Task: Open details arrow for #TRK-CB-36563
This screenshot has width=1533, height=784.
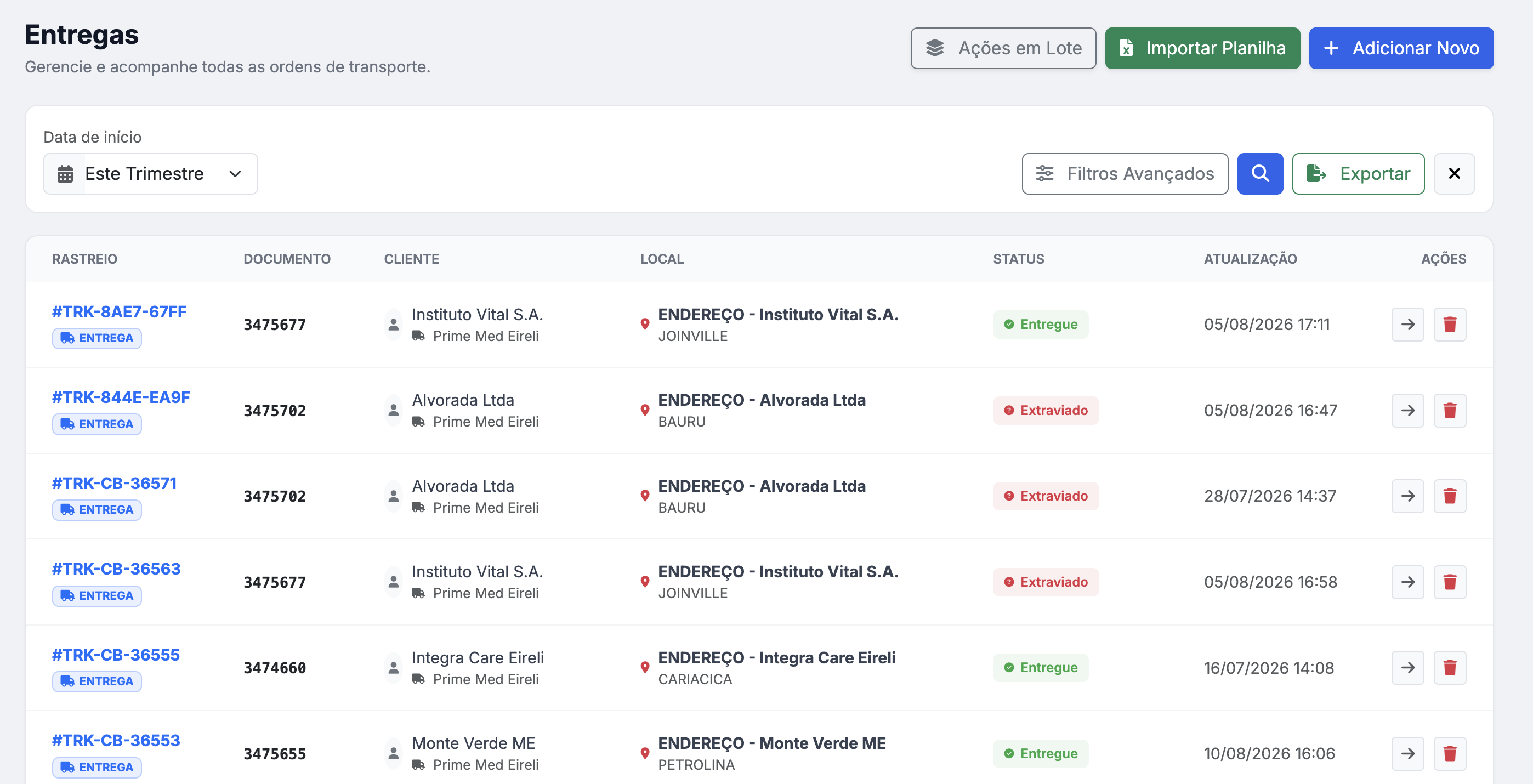Action: coord(1407,582)
